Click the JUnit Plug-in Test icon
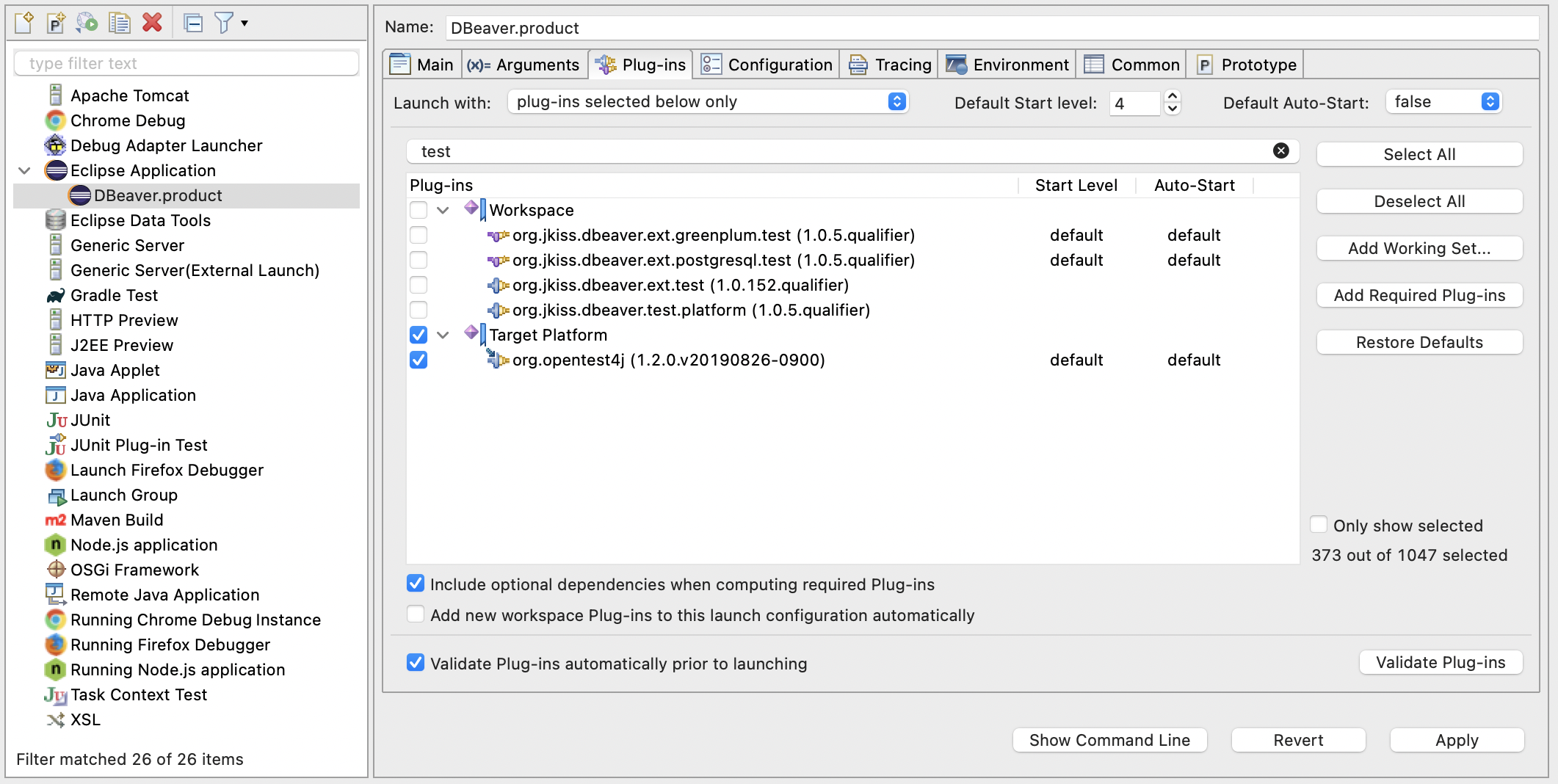Viewport: 1558px width, 784px height. coord(56,445)
